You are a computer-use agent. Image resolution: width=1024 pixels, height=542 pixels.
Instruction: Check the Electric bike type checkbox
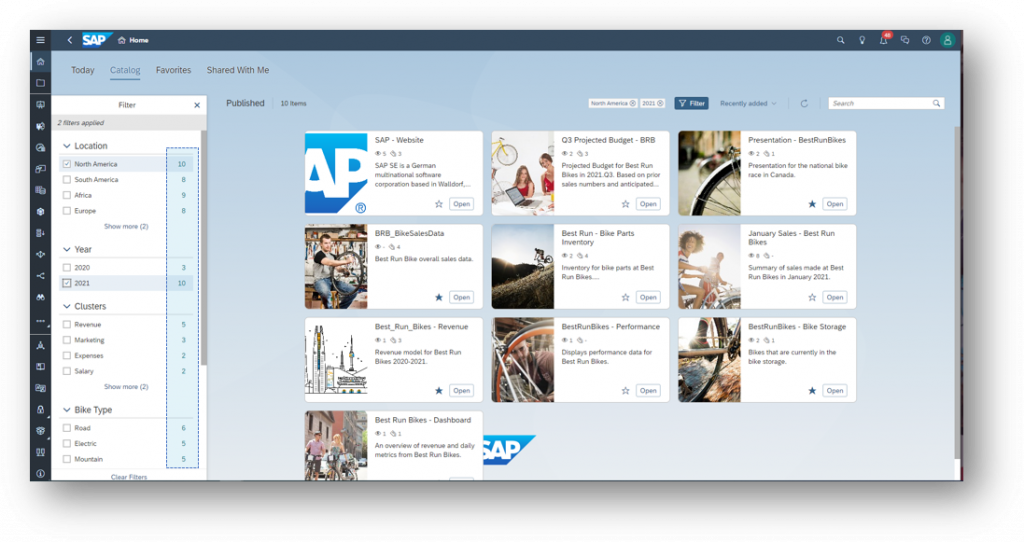(x=67, y=444)
